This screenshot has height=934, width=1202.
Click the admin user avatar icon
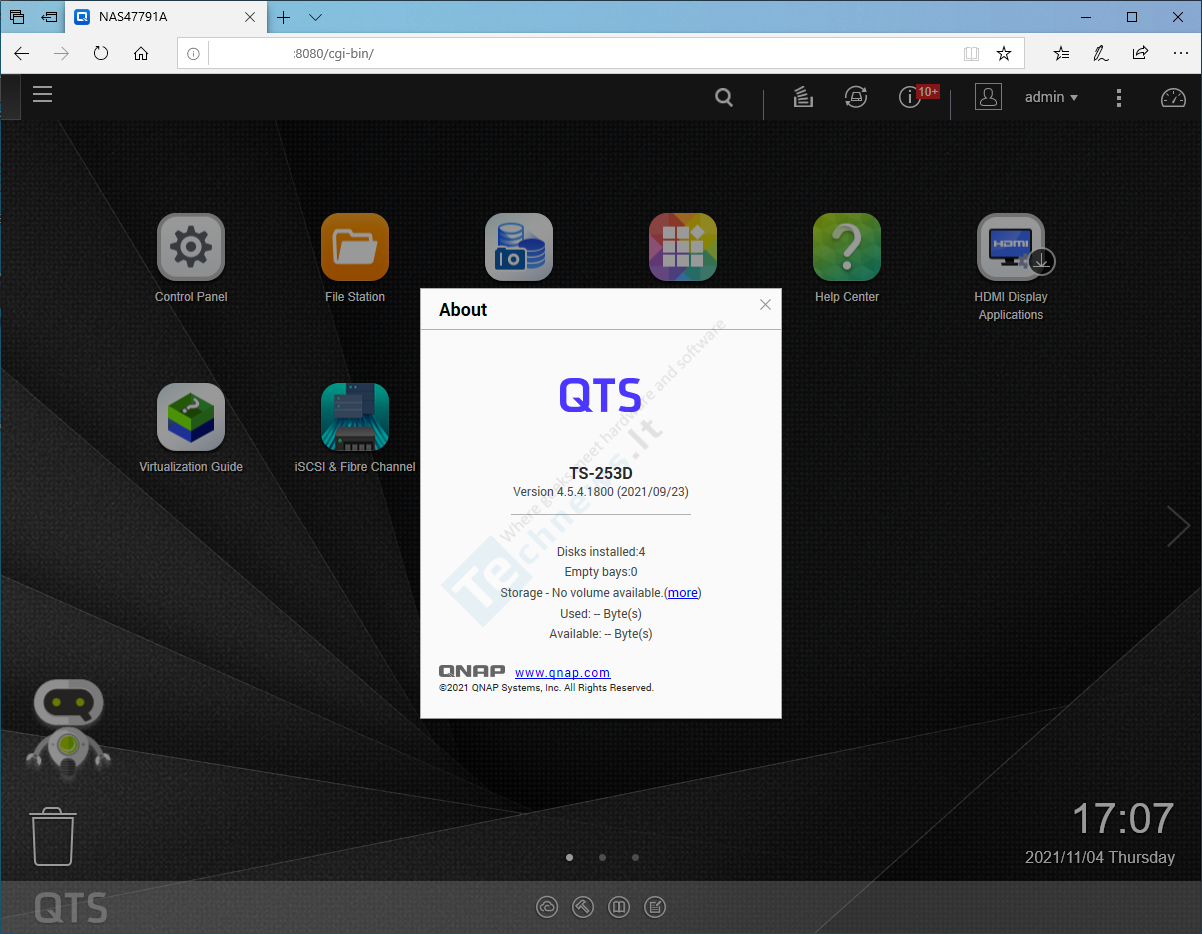(988, 97)
